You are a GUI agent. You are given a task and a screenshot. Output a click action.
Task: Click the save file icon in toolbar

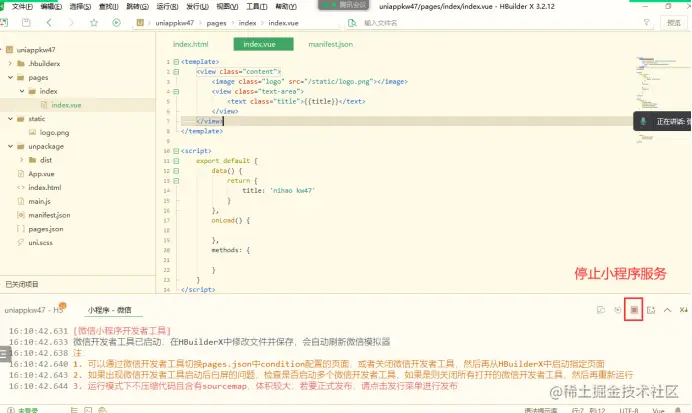coord(26,23)
